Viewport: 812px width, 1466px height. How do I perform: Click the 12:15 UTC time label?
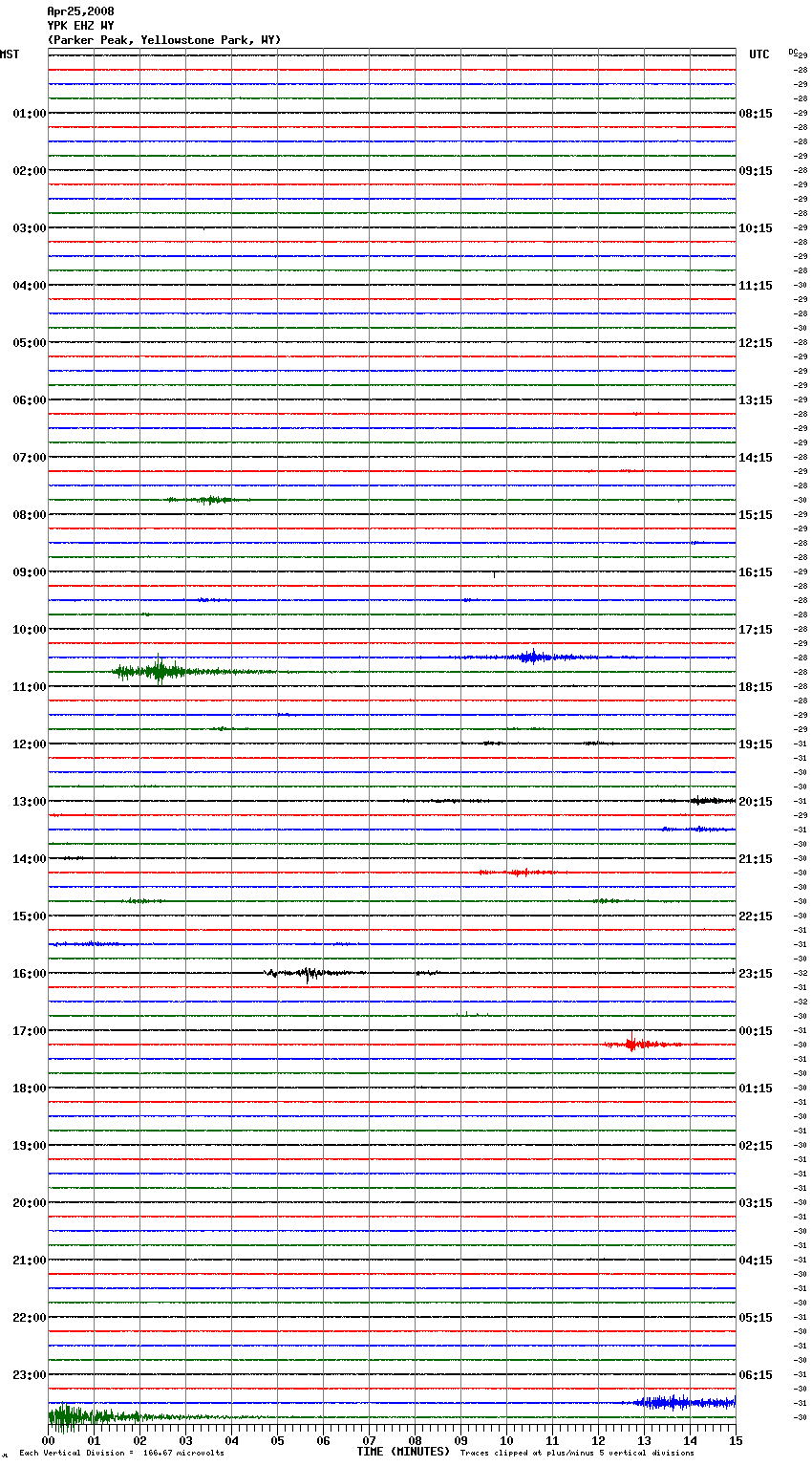coord(756,343)
